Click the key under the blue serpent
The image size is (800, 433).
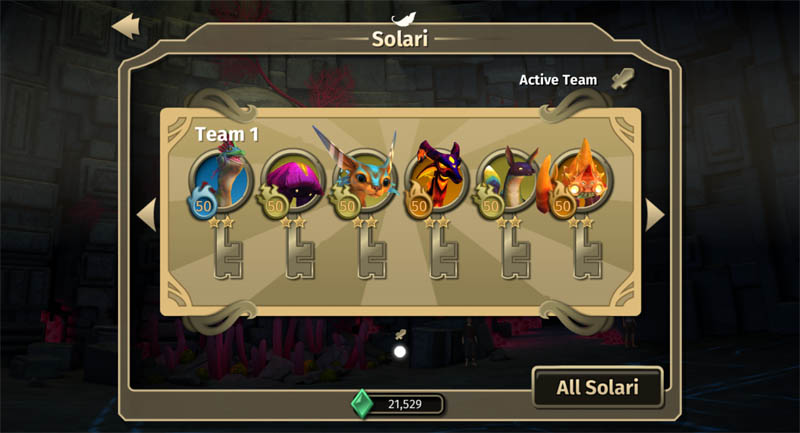[228, 253]
